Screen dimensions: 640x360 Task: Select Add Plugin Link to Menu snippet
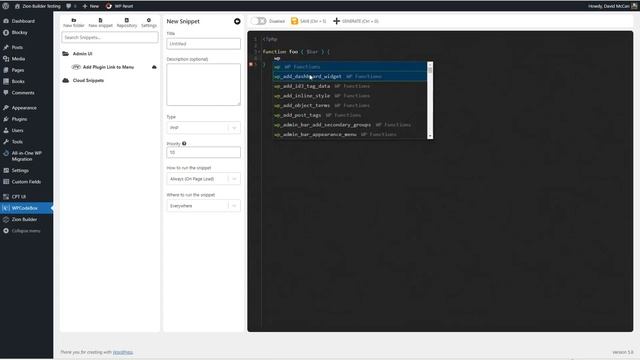108,67
